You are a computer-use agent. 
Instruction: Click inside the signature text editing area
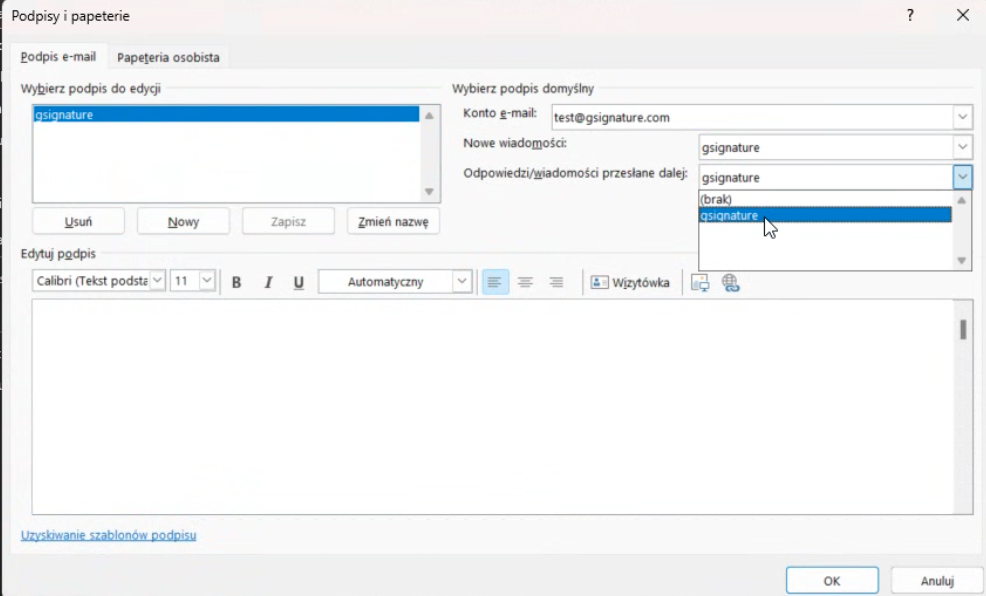493,407
